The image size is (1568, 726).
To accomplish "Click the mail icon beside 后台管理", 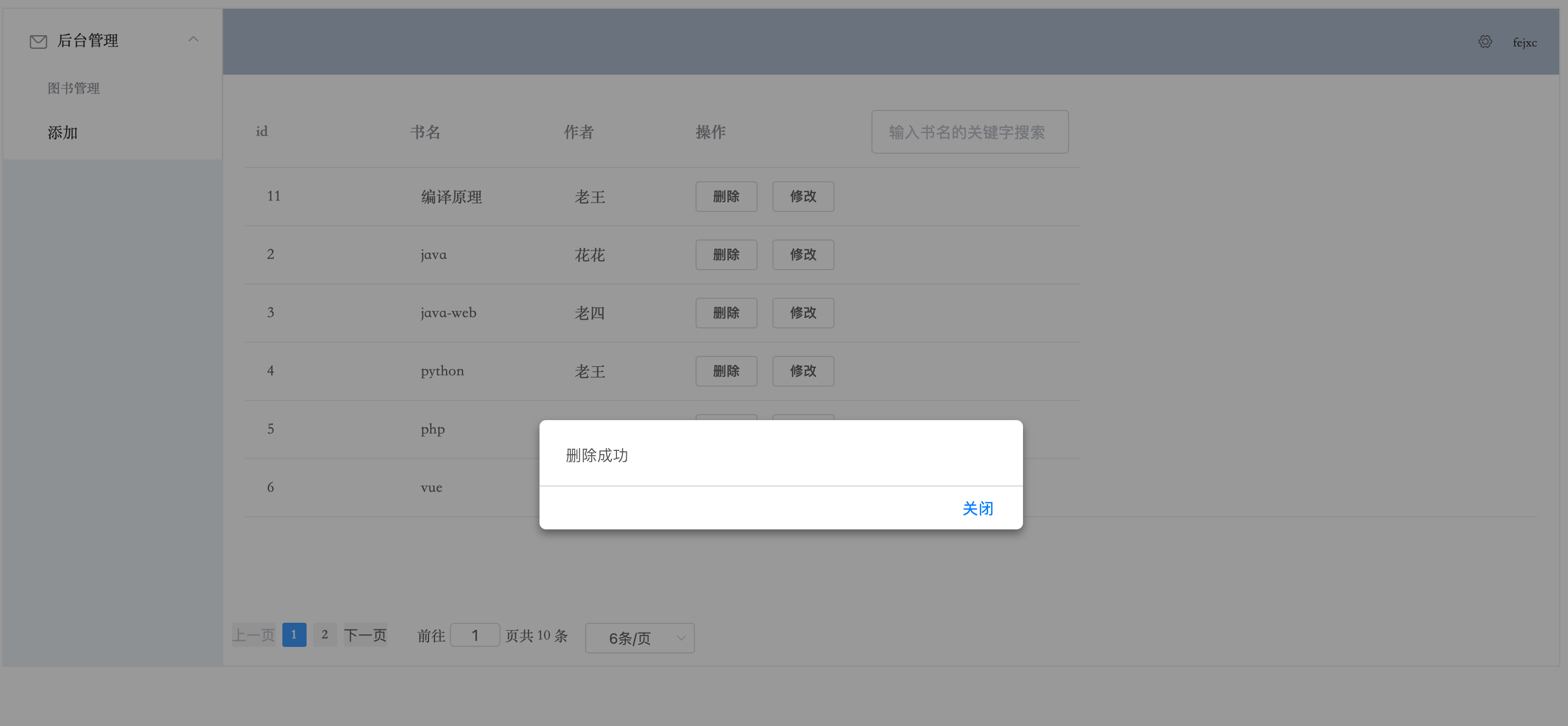I will click(x=38, y=41).
